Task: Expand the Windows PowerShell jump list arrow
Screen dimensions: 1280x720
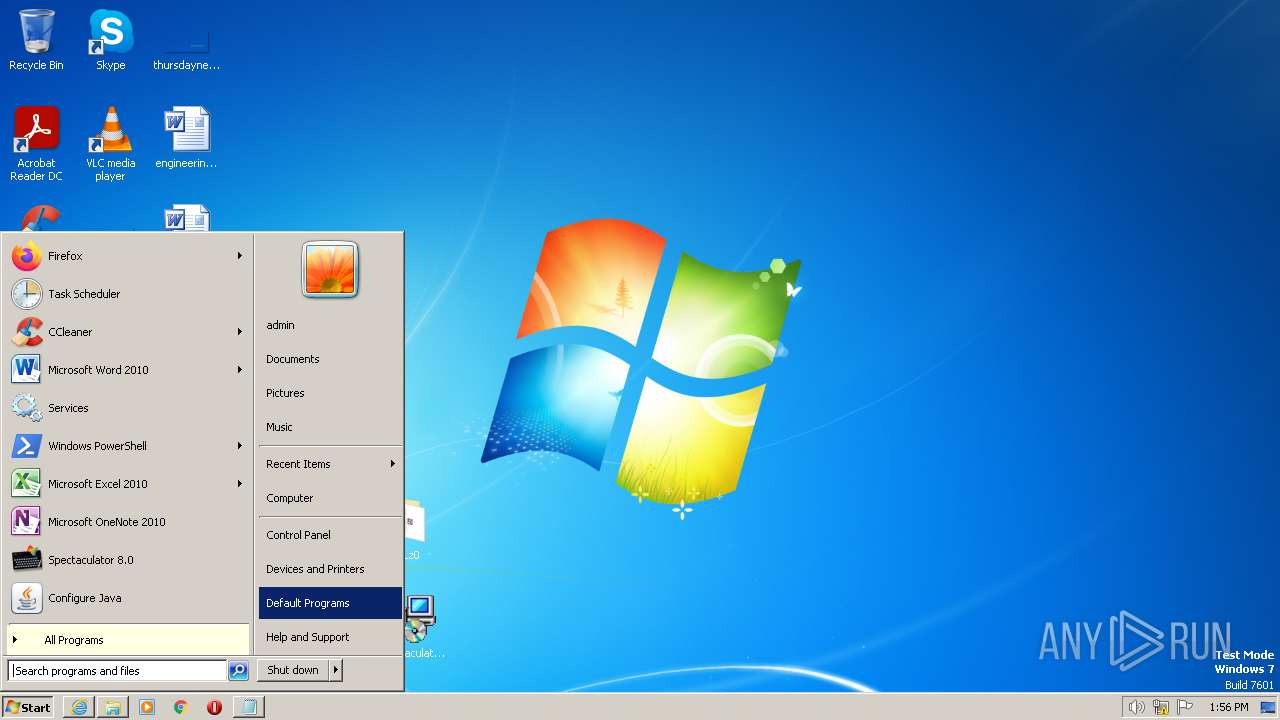Action: click(240, 446)
